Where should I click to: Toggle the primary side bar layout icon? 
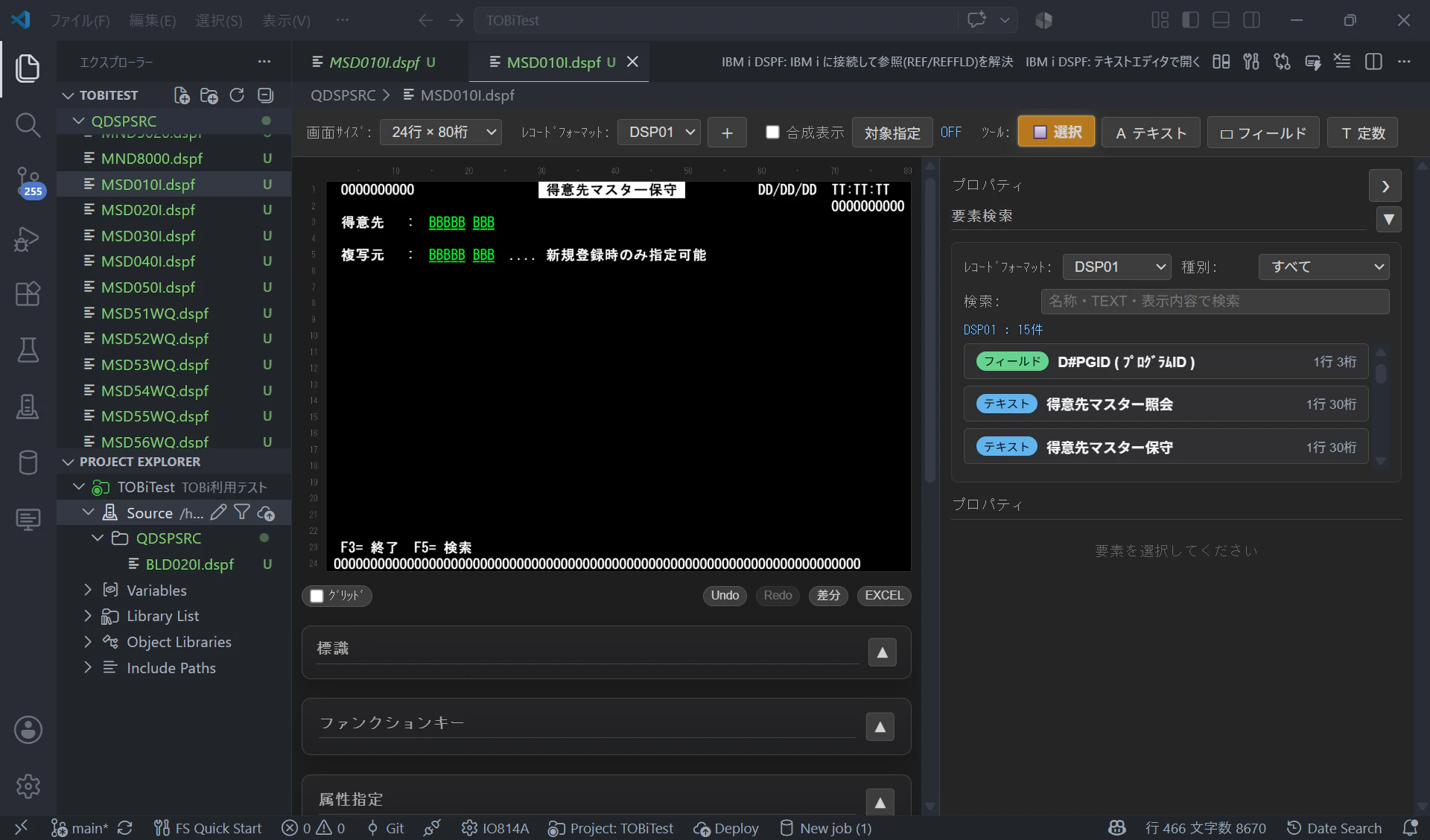[1190, 20]
